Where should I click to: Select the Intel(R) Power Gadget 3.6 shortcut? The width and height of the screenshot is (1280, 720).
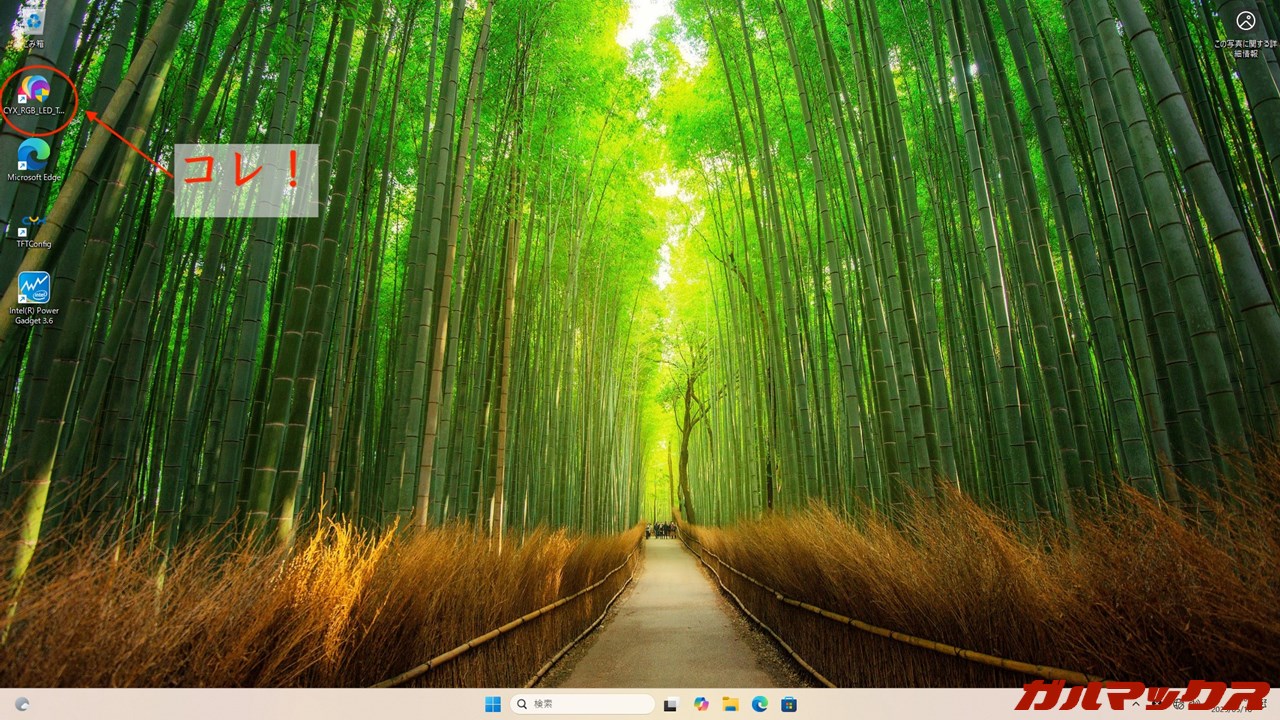34,290
